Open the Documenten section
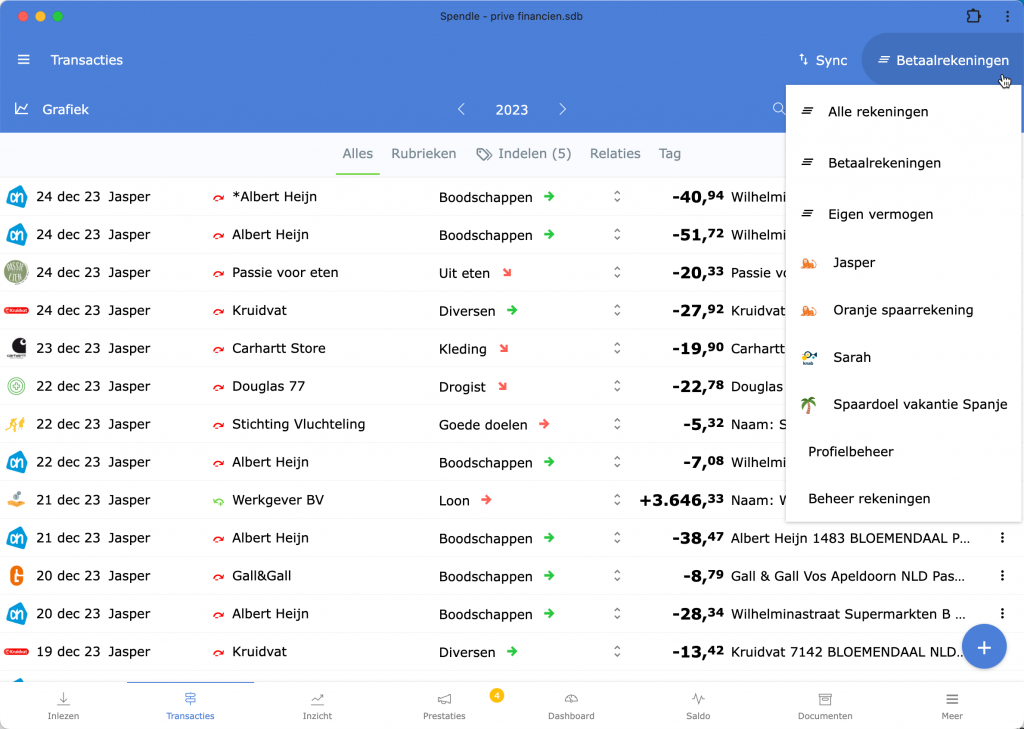The height and width of the screenshot is (729, 1024). 825,705
